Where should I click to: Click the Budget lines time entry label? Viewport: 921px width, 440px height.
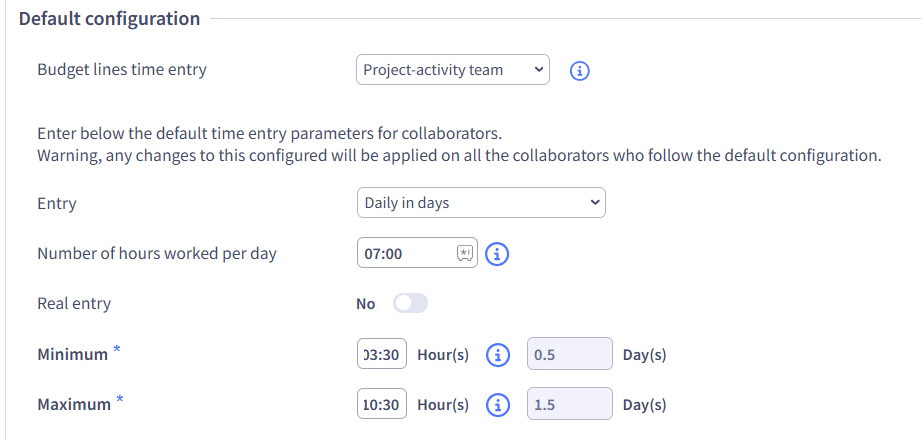(x=122, y=70)
